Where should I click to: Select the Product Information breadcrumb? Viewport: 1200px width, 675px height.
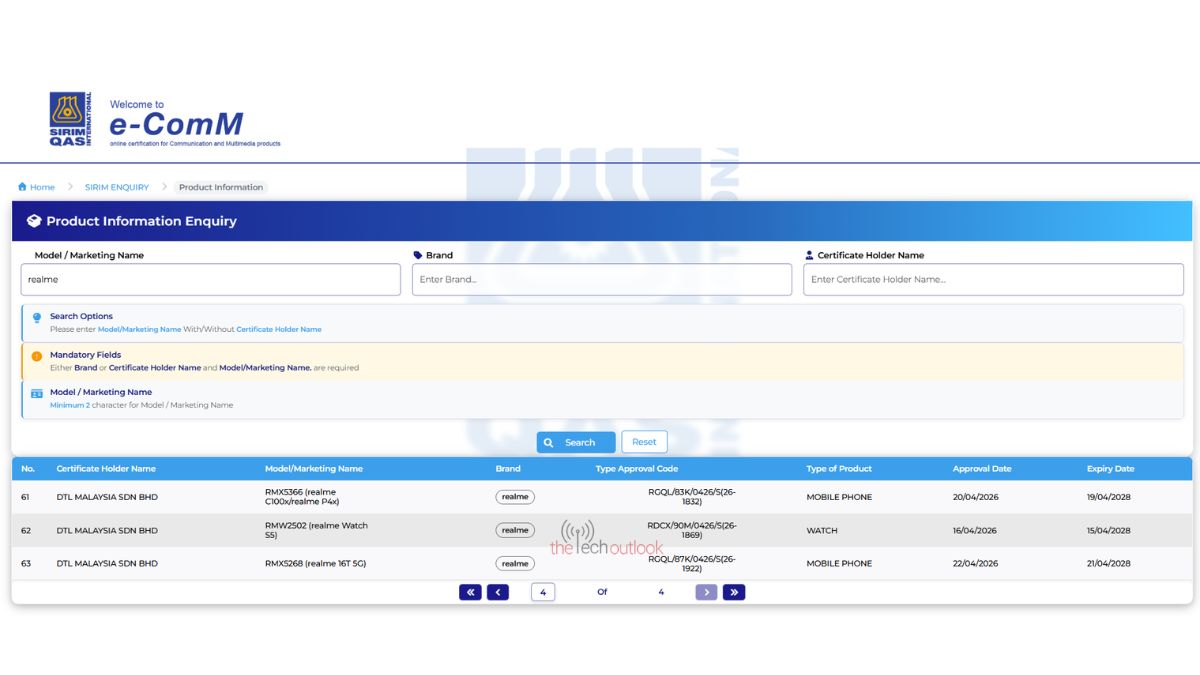(221, 187)
